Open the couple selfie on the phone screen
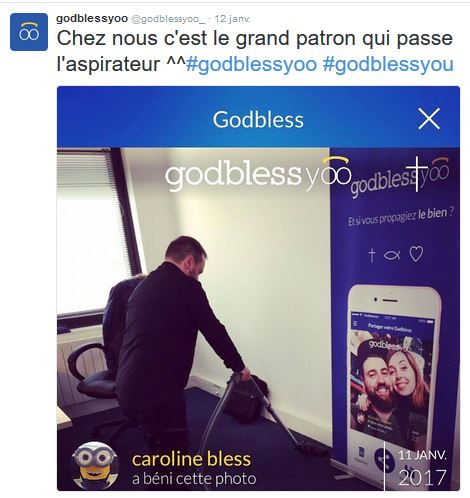This screenshot has width=470, height=498. pos(391,388)
